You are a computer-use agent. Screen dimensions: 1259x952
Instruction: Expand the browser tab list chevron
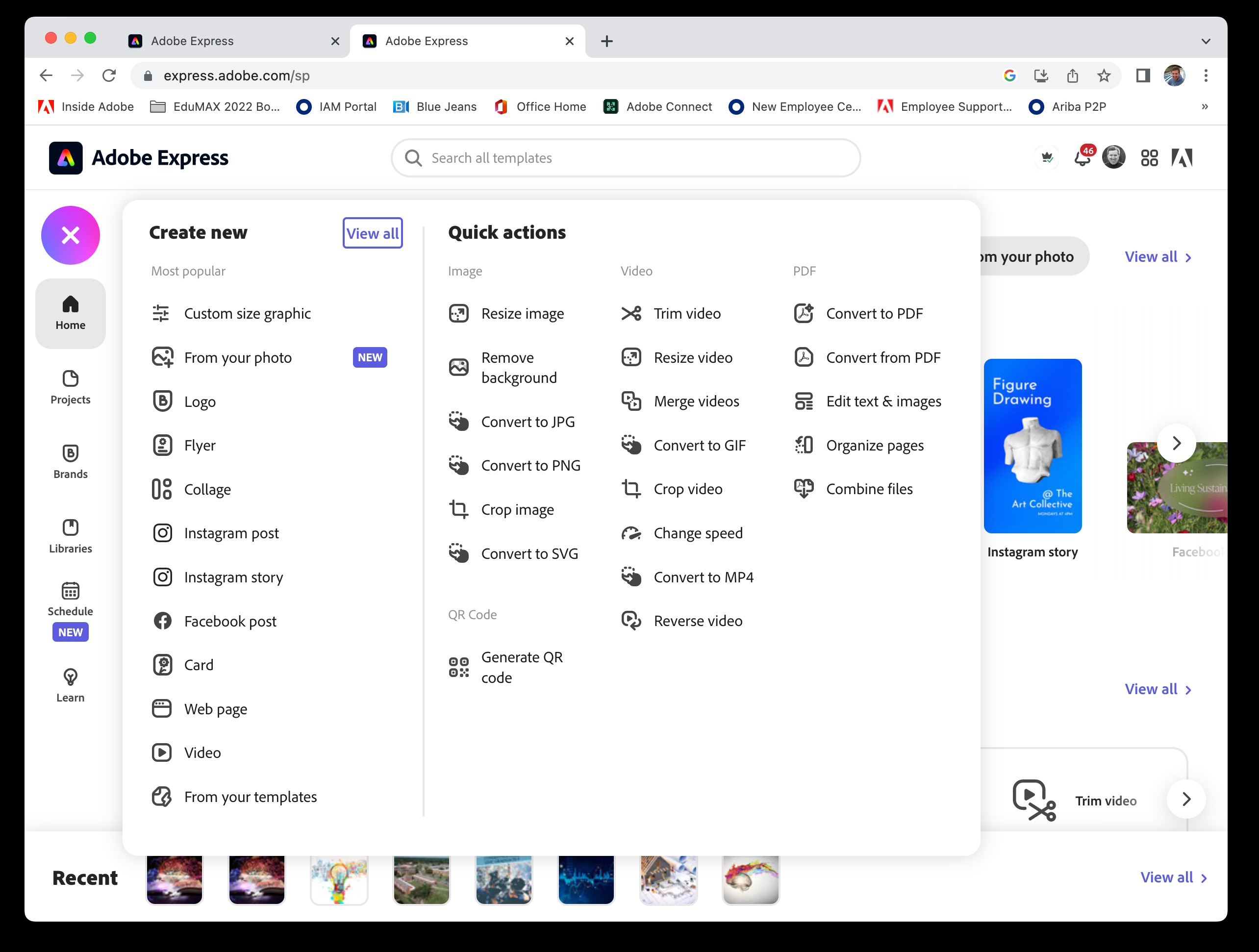[1206, 41]
